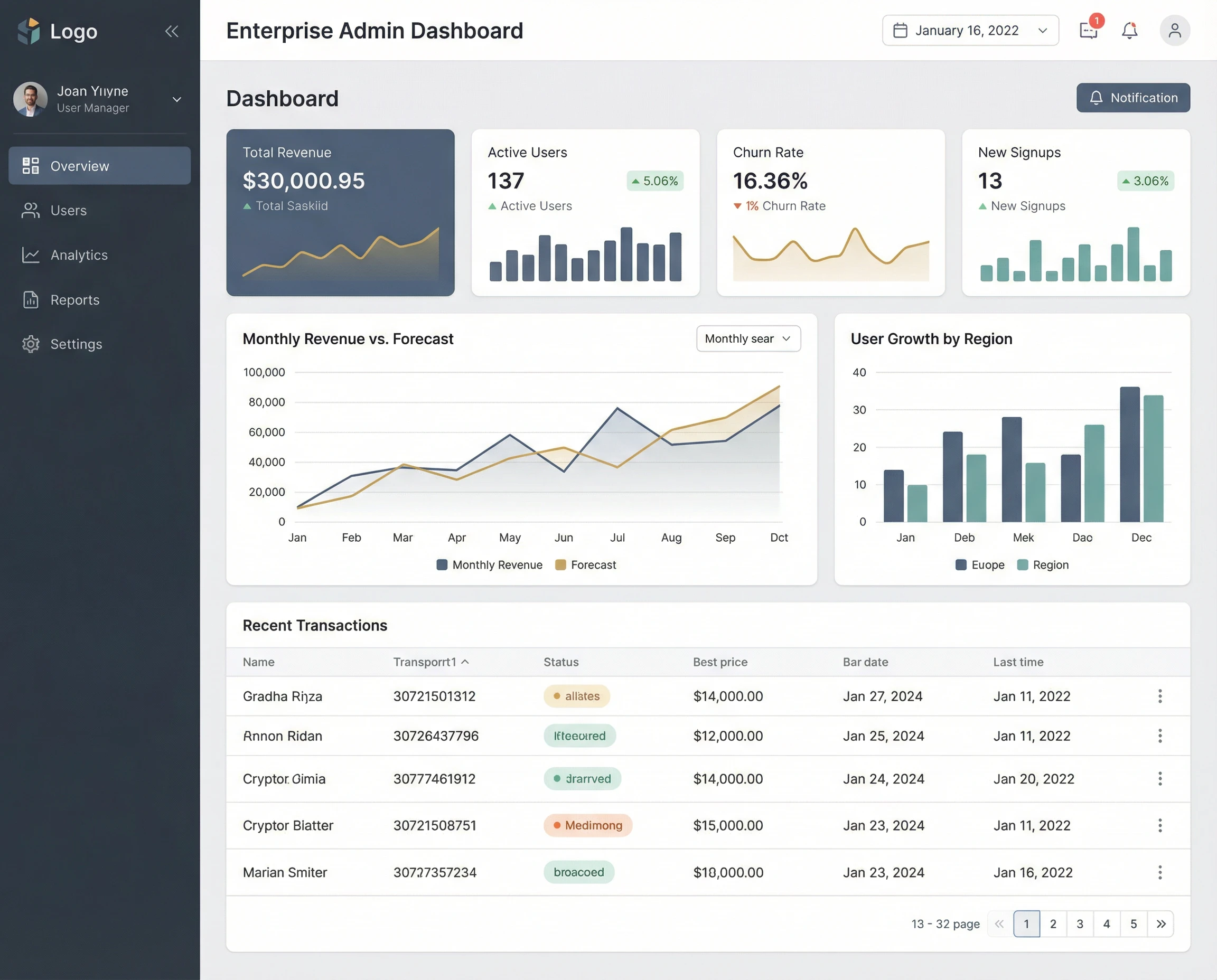Open the three-dot menu for Gradha Rizza

1160,696
